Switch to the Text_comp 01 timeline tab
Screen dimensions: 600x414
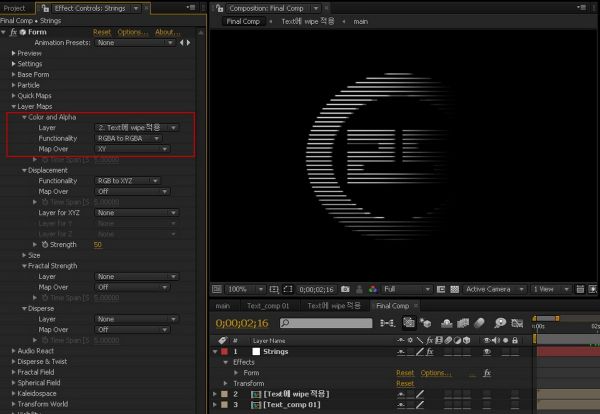click(x=268, y=306)
